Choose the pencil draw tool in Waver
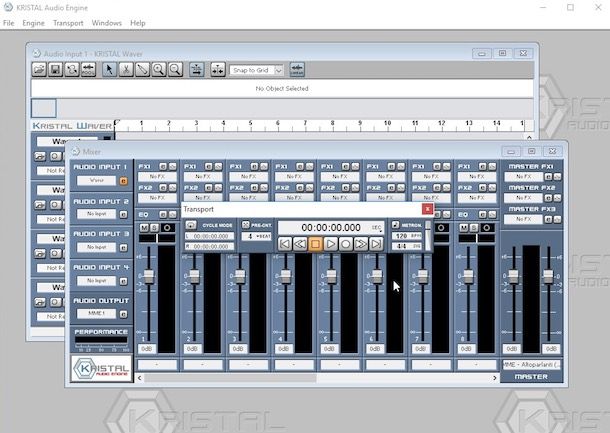Screen dimensions: 610x433 142,70
